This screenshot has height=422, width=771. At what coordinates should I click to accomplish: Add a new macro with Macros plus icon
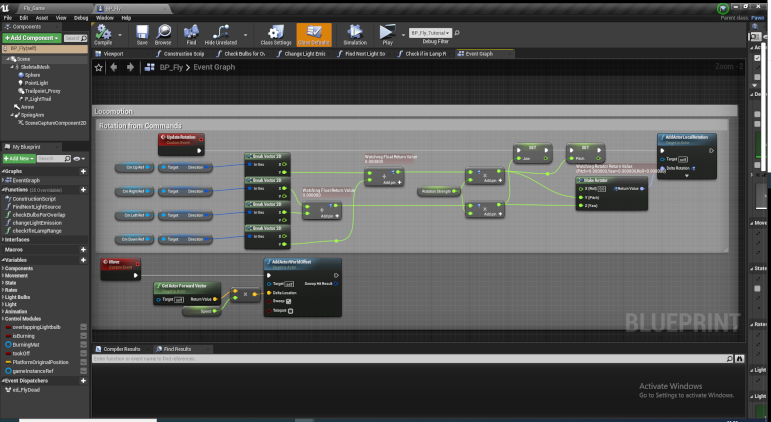click(x=83, y=249)
